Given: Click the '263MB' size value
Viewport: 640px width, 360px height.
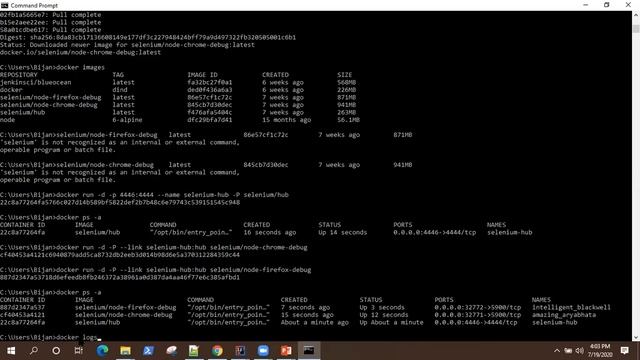Looking at the screenshot, I should (347, 112).
